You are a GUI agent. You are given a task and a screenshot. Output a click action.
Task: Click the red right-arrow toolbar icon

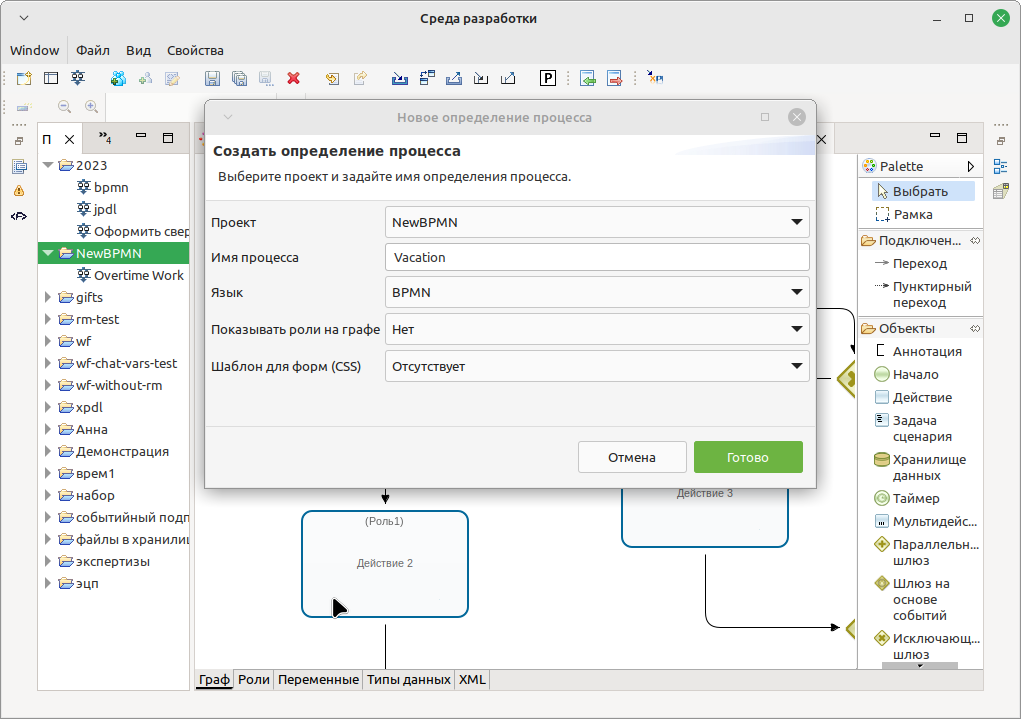point(615,79)
